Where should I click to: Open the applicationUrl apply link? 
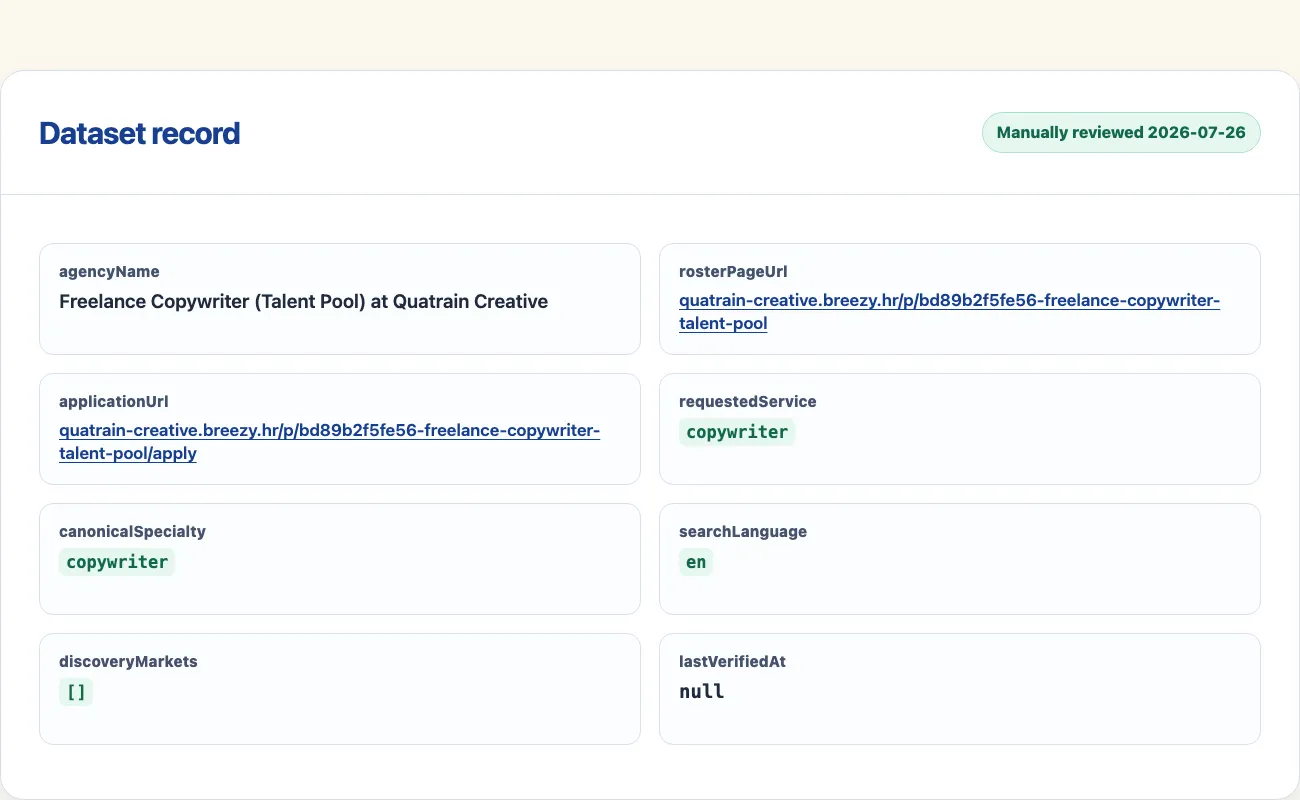(329, 442)
